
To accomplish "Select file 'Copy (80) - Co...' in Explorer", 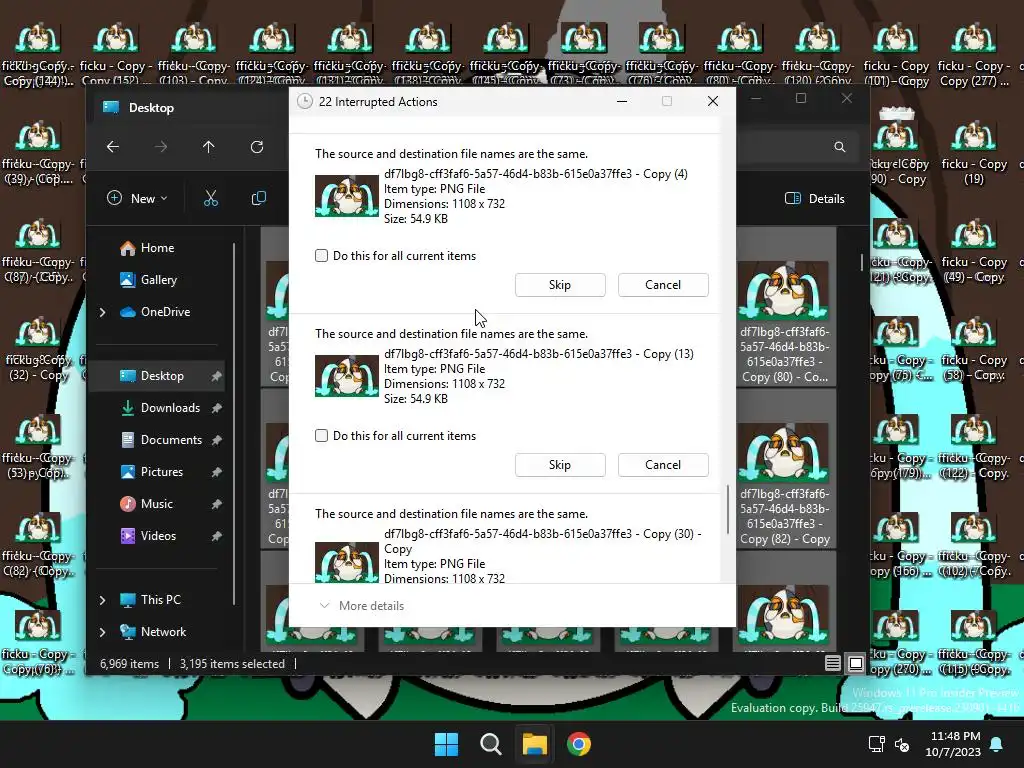I will click(784, 323).
